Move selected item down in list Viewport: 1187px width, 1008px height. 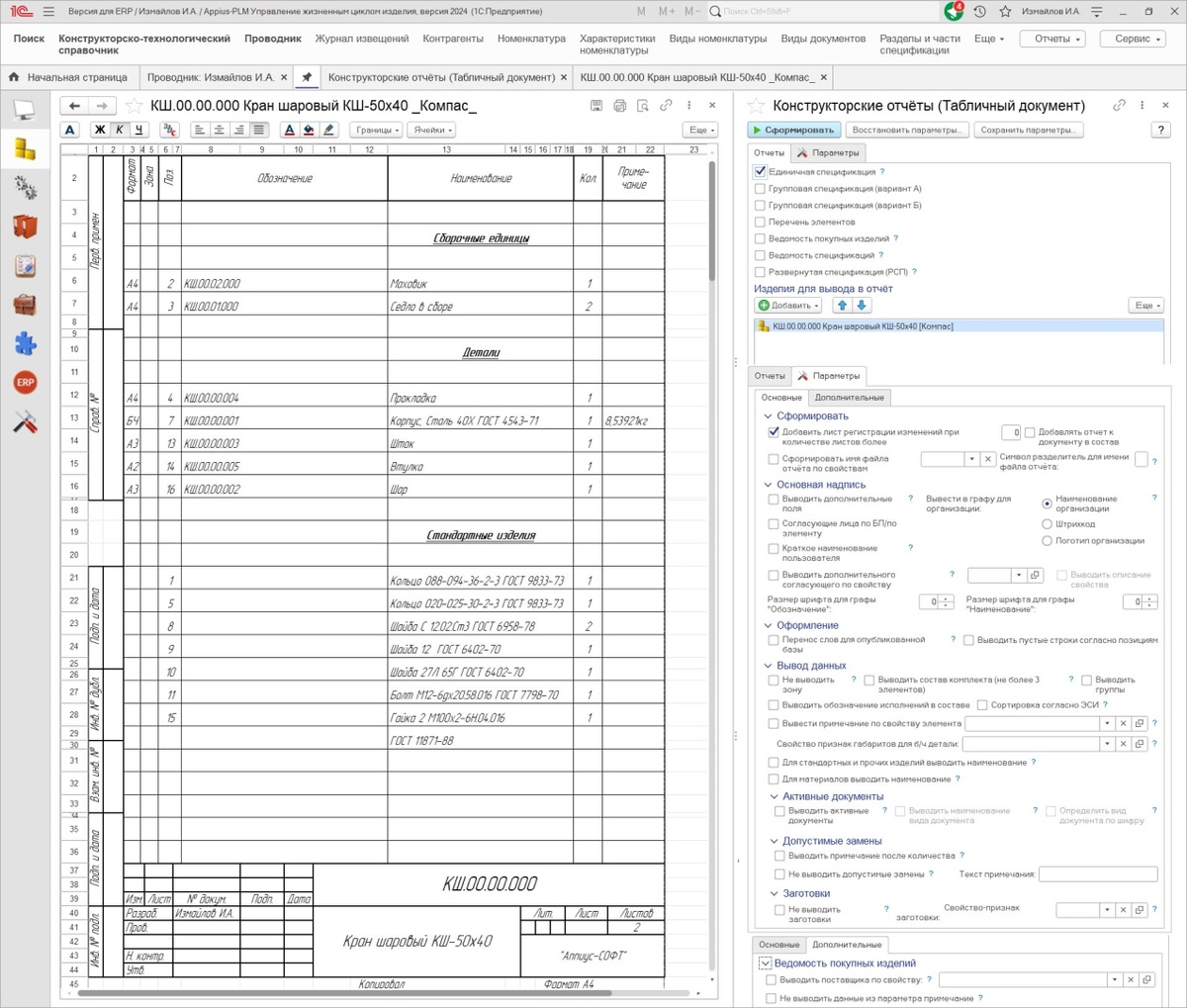pos(861,306)
